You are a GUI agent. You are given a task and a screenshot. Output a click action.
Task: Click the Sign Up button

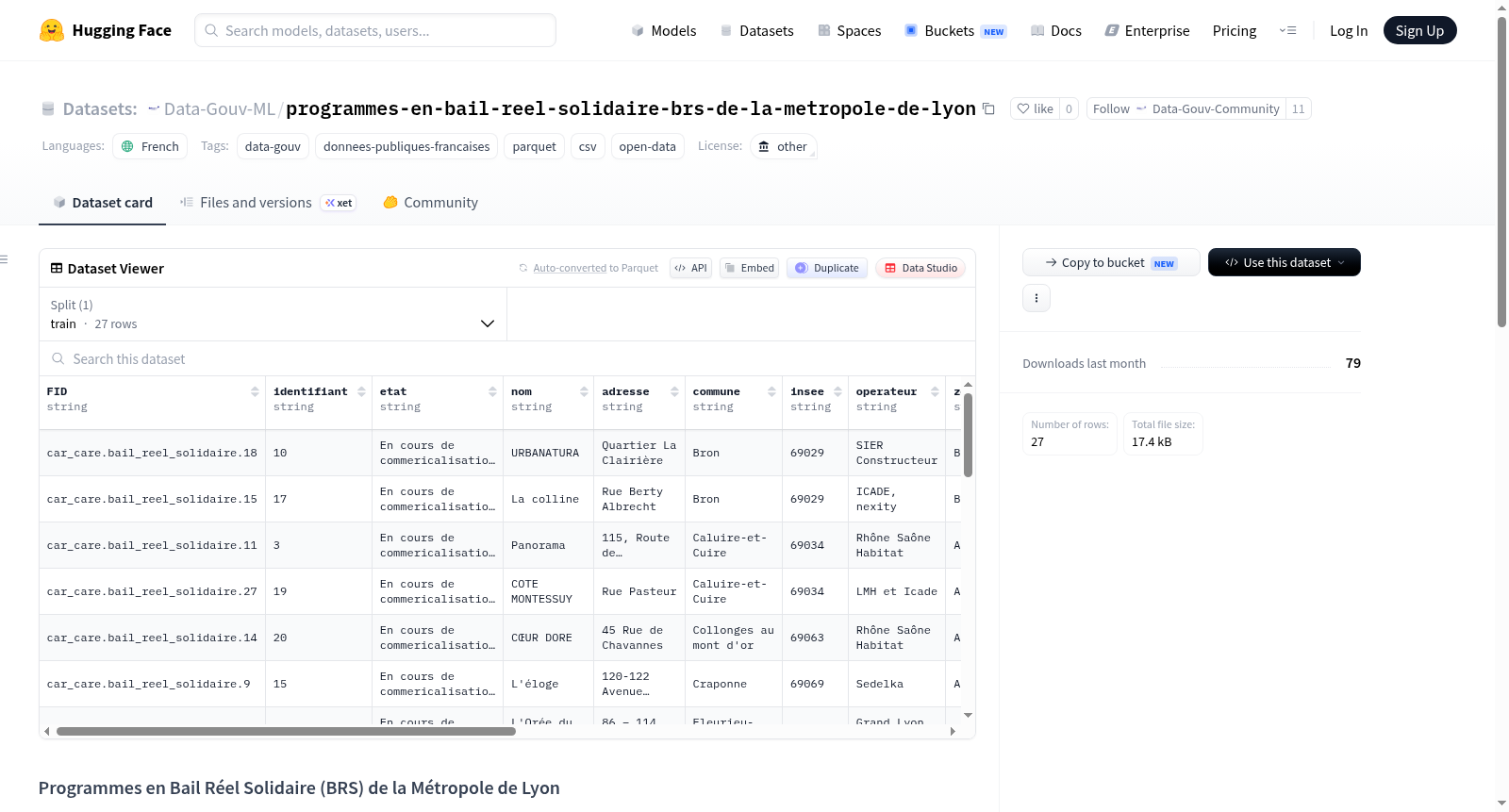coord(1419,30)
